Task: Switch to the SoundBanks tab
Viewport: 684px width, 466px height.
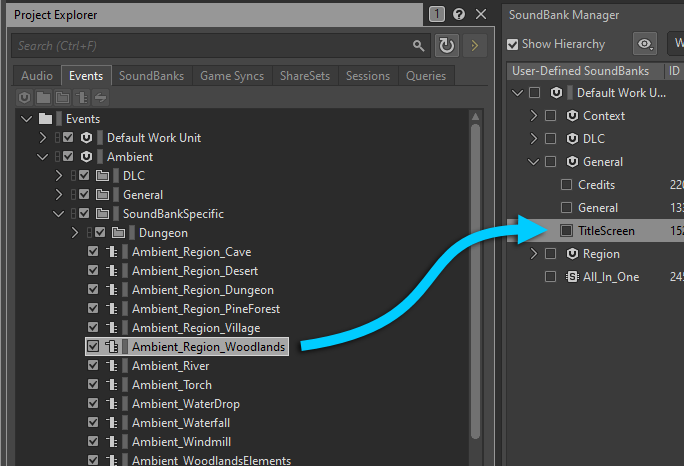Action: 152,76
